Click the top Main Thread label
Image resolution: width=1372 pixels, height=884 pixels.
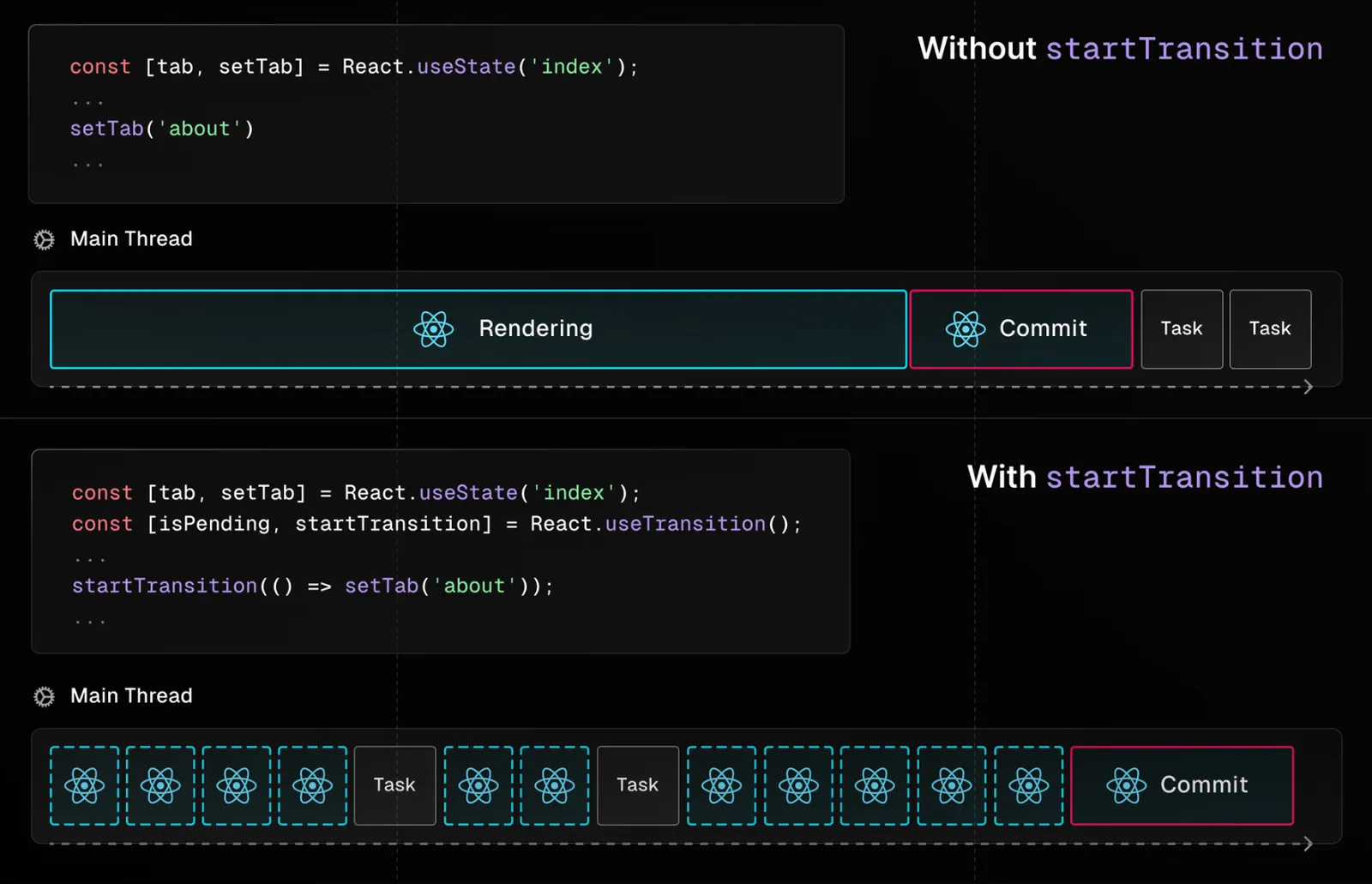pos(131,238)
